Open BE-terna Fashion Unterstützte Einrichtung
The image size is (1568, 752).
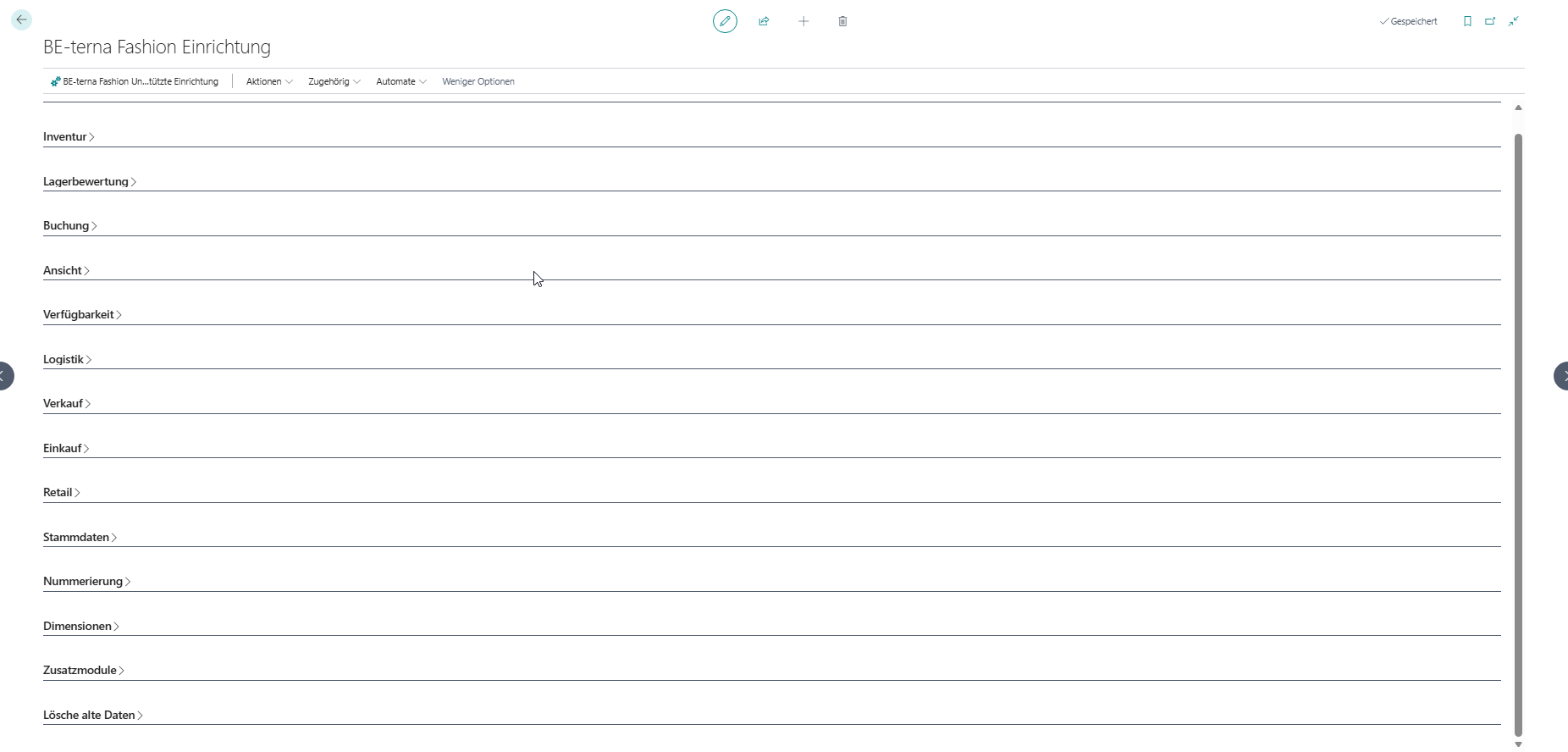[135, 81]
